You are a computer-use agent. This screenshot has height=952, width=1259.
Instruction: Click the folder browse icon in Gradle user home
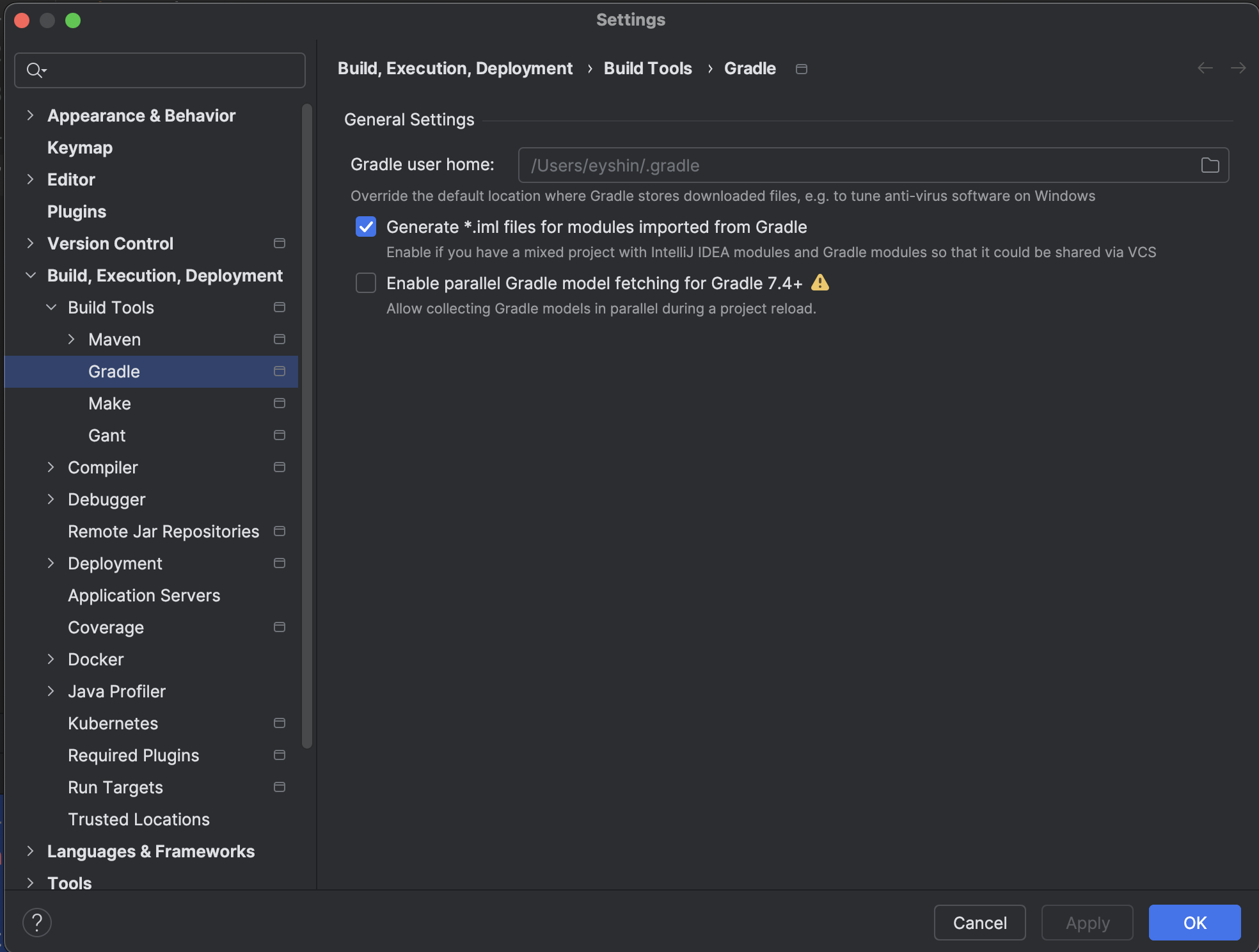(1210, 165)
